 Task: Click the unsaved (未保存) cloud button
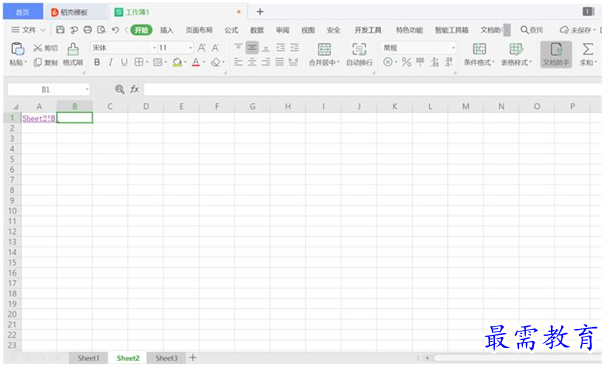pos(577,30)
